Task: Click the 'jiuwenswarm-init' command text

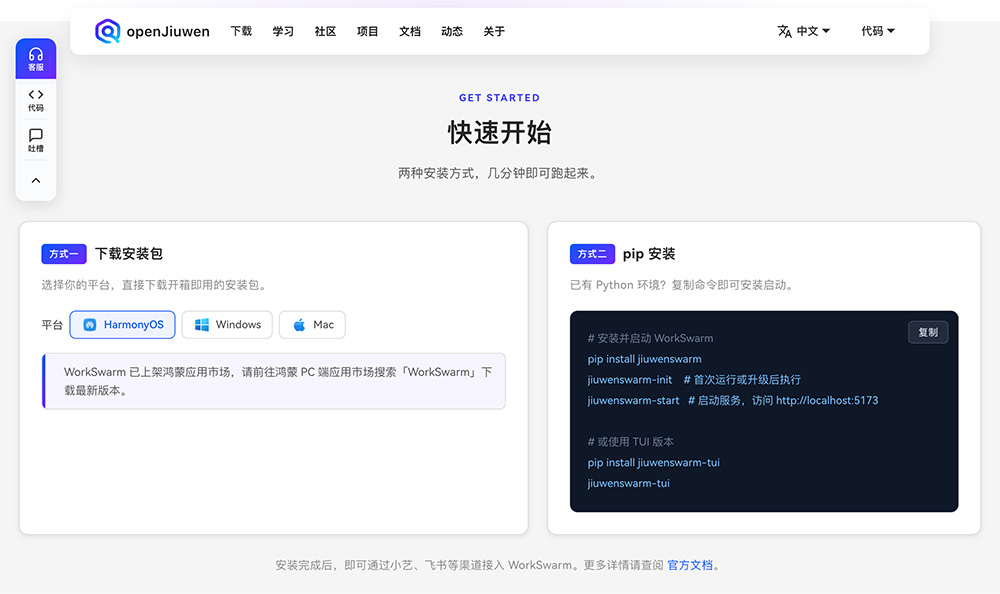Action: (629, 380)
